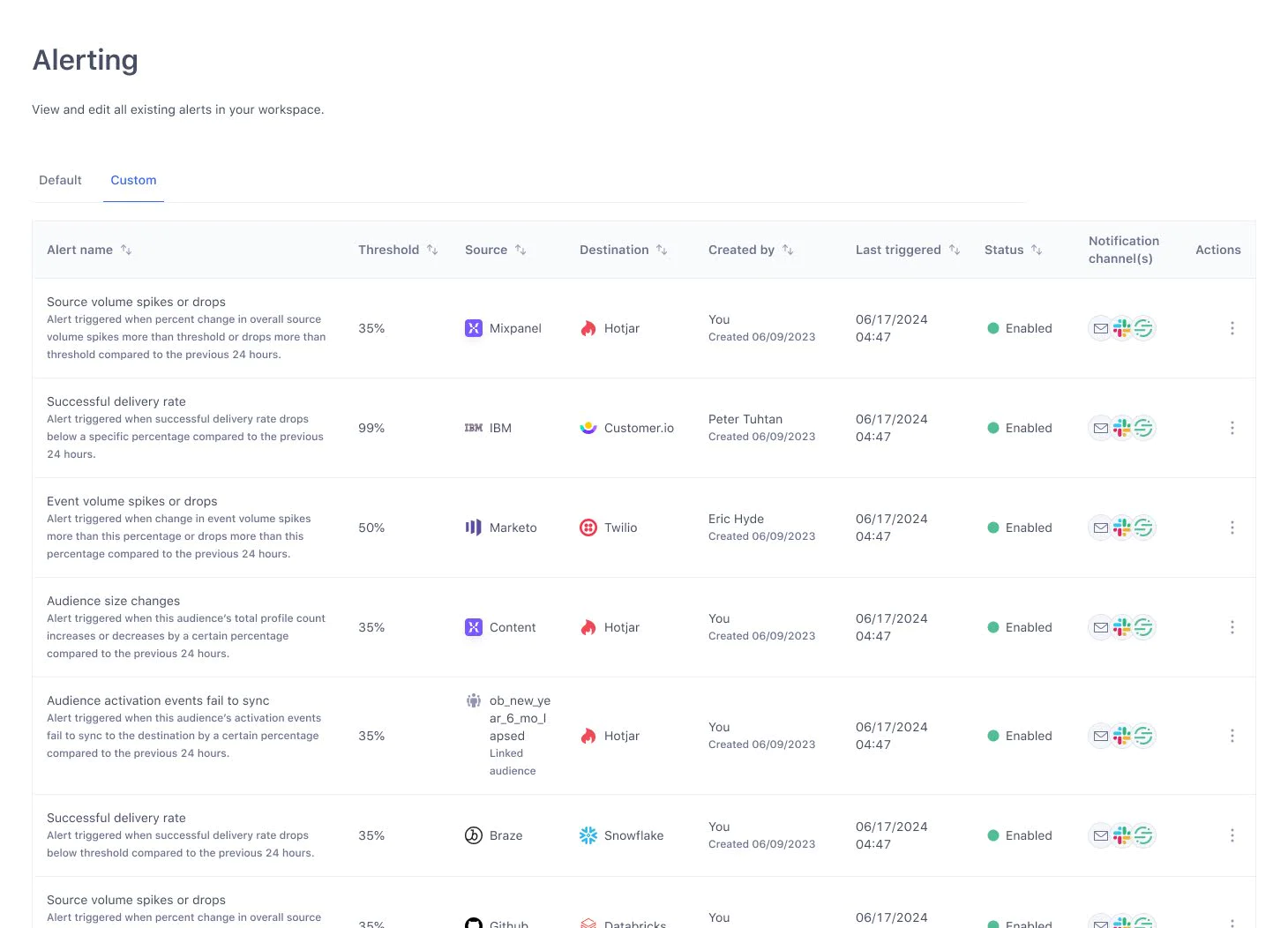Viewport: 1288px width, 928px height.
Task: Switch to the Default tab
Action: (x=60, y=180)
